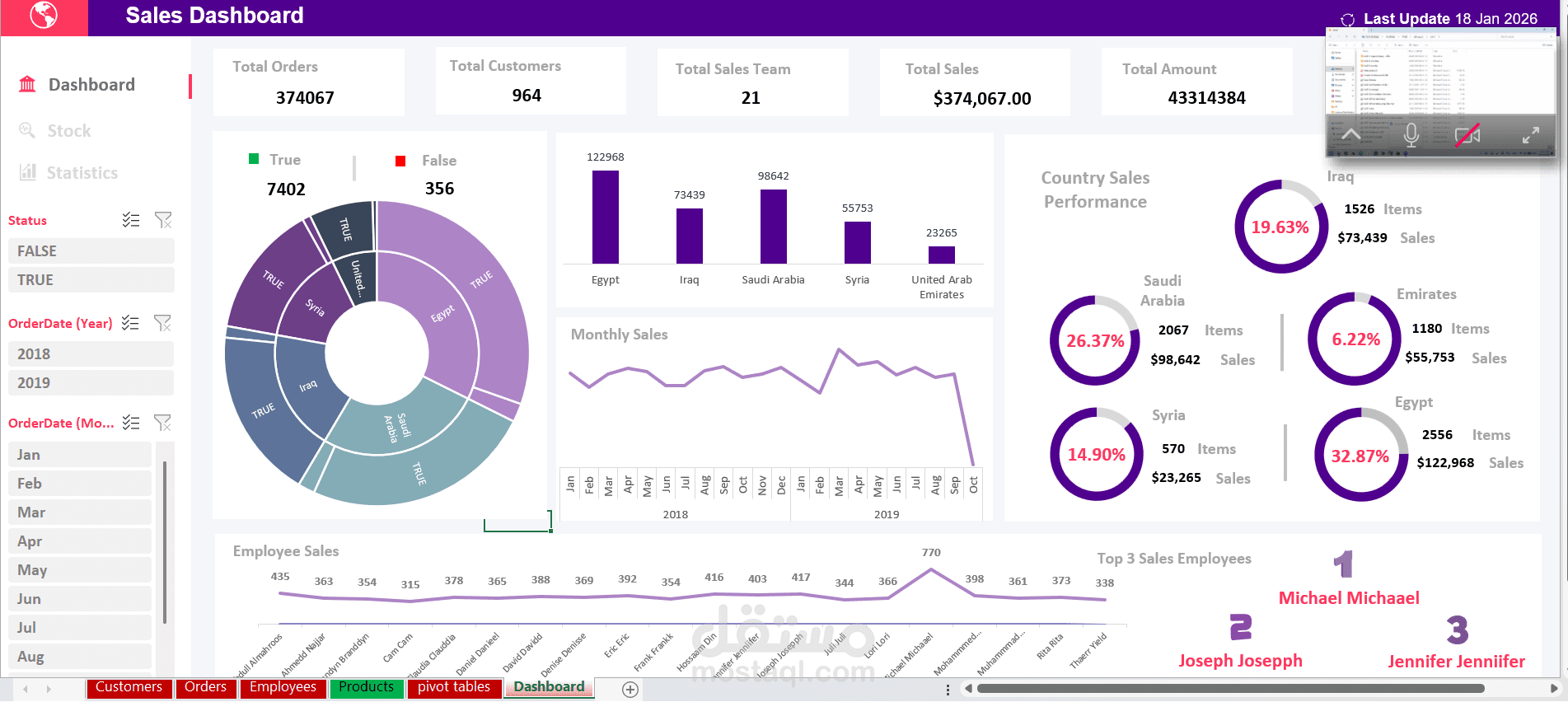Select TRUE in Status slicer
Viewport: 1568px width, 702px height.
click(x=91, y=279)
